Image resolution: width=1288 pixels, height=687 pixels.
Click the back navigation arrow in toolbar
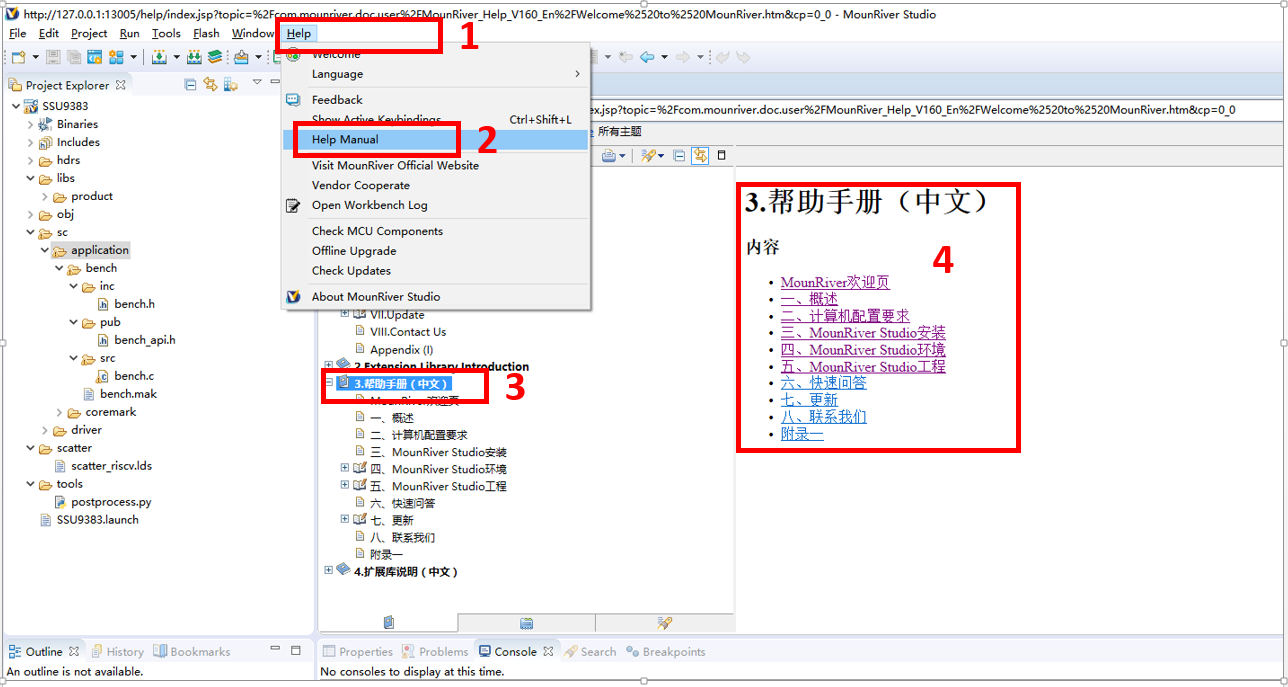[647, 57]
